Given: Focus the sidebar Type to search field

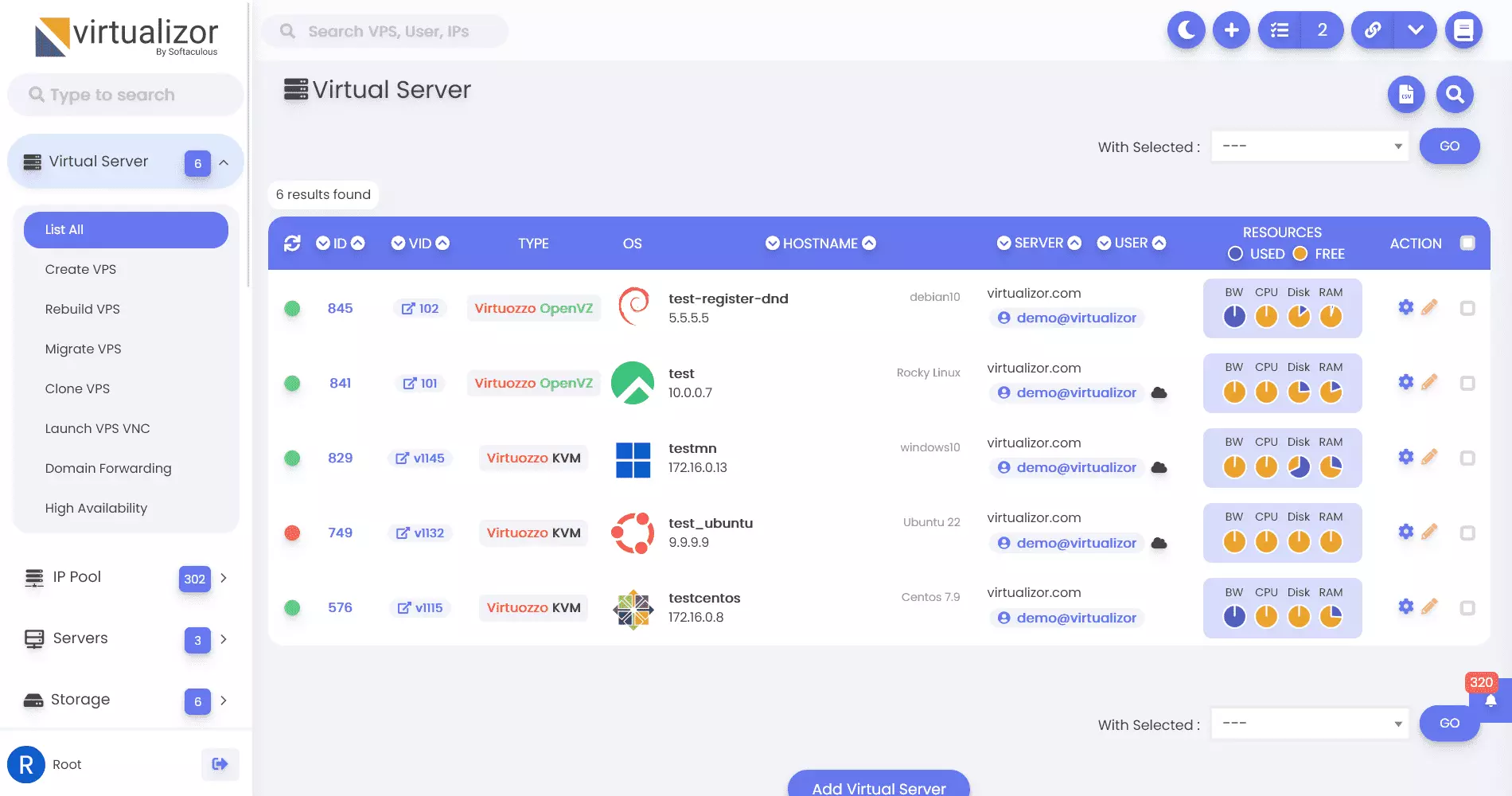Looking at the screenshot, I should coord(126,95).
